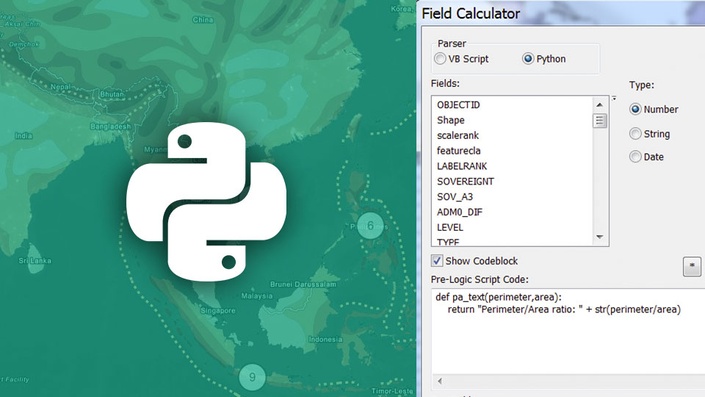Screen dimensions: 705x397
Task: Click the map cluster marker labeled 6
Action: [x=370, y=225]
